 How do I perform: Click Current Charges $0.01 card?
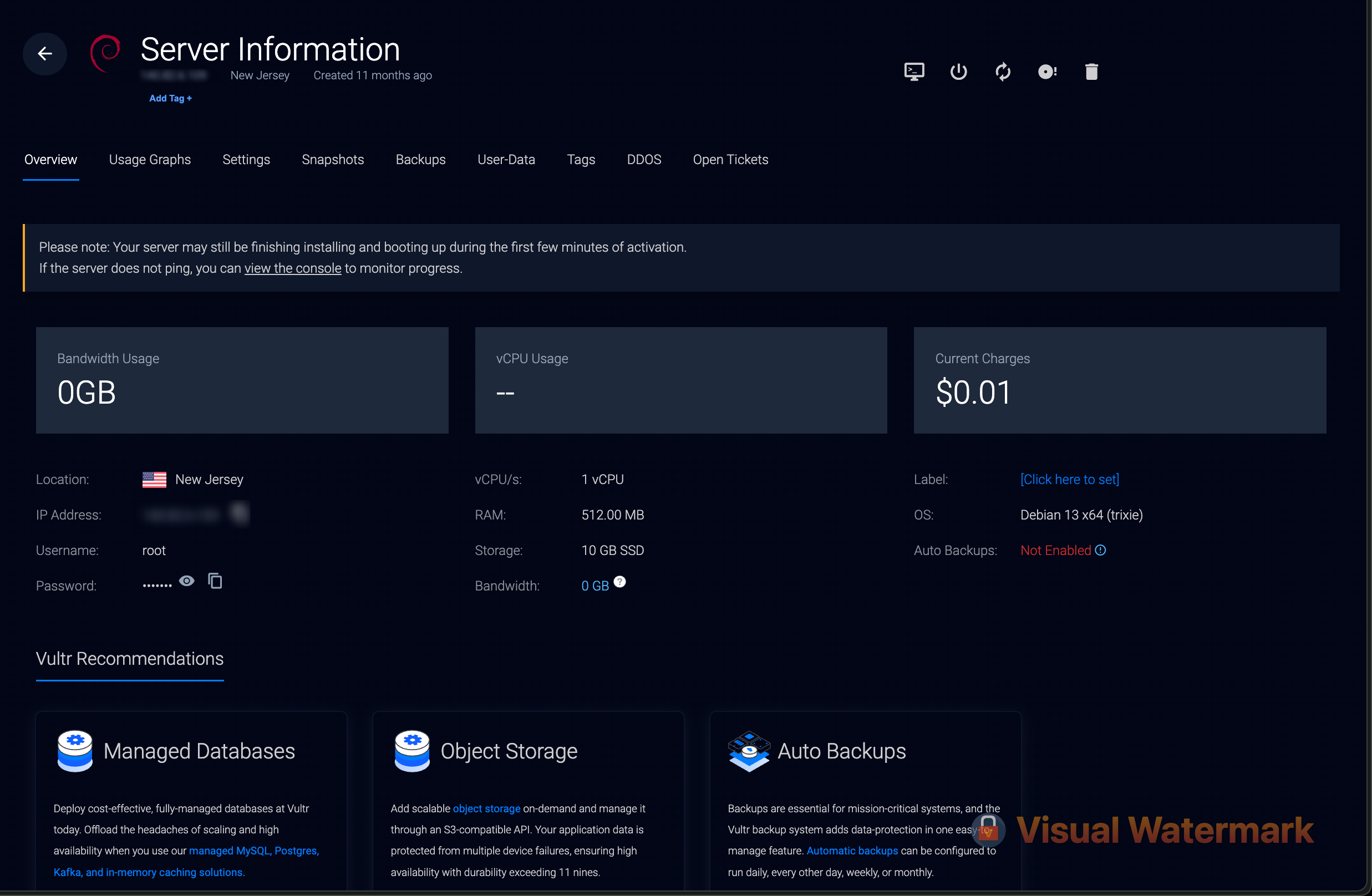(1120, 380)
